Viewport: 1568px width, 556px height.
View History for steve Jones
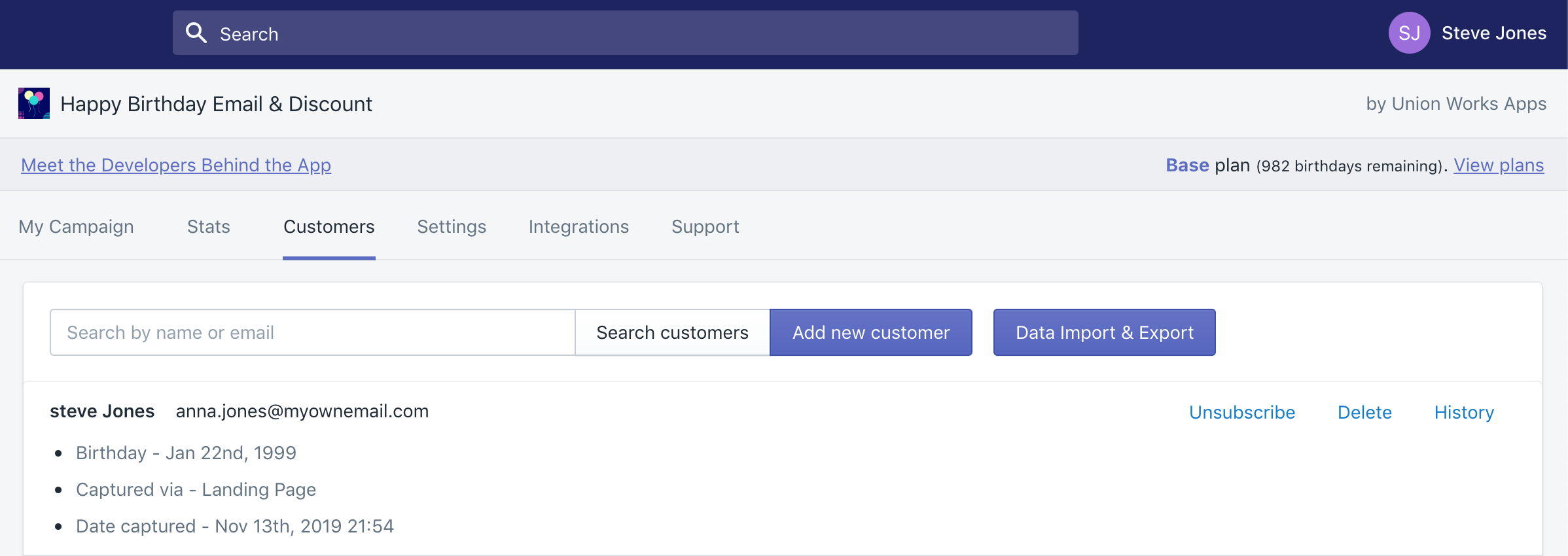click(1464, 412)
